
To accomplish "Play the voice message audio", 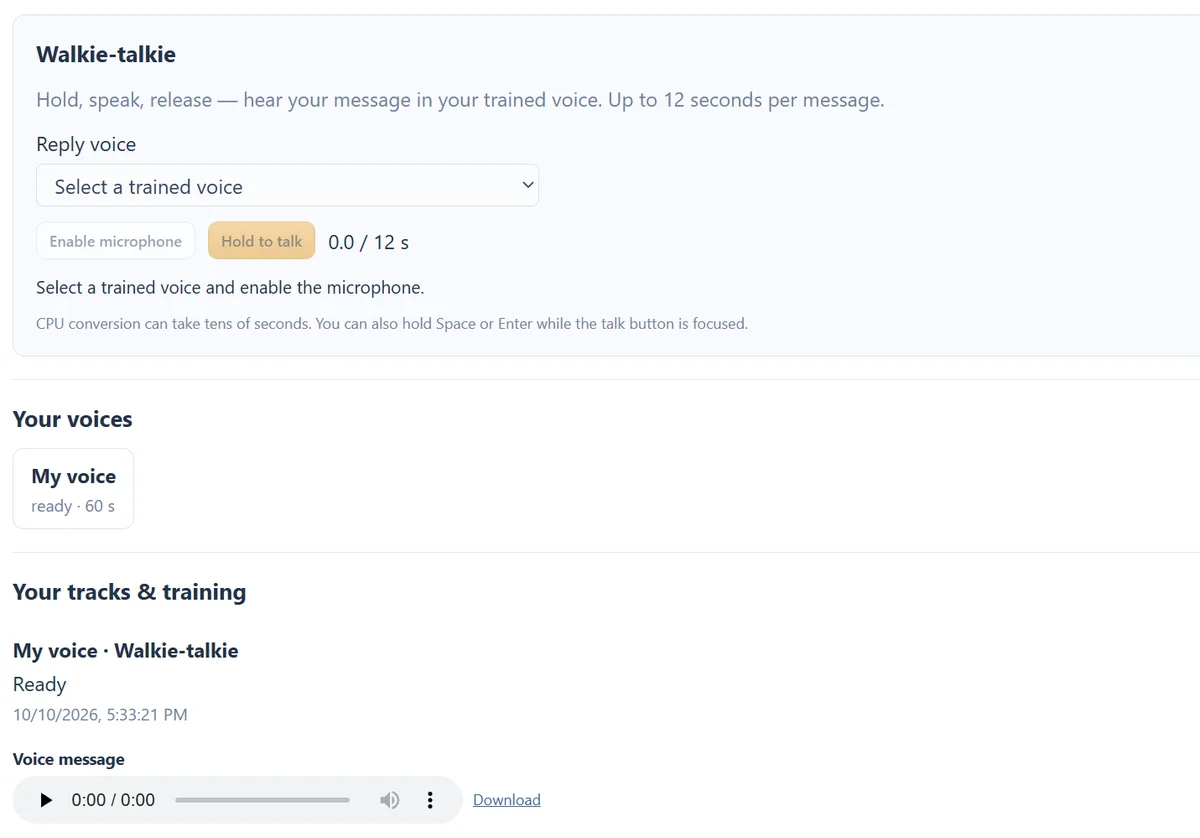I will pyautogui.click(x=46, y=800).
